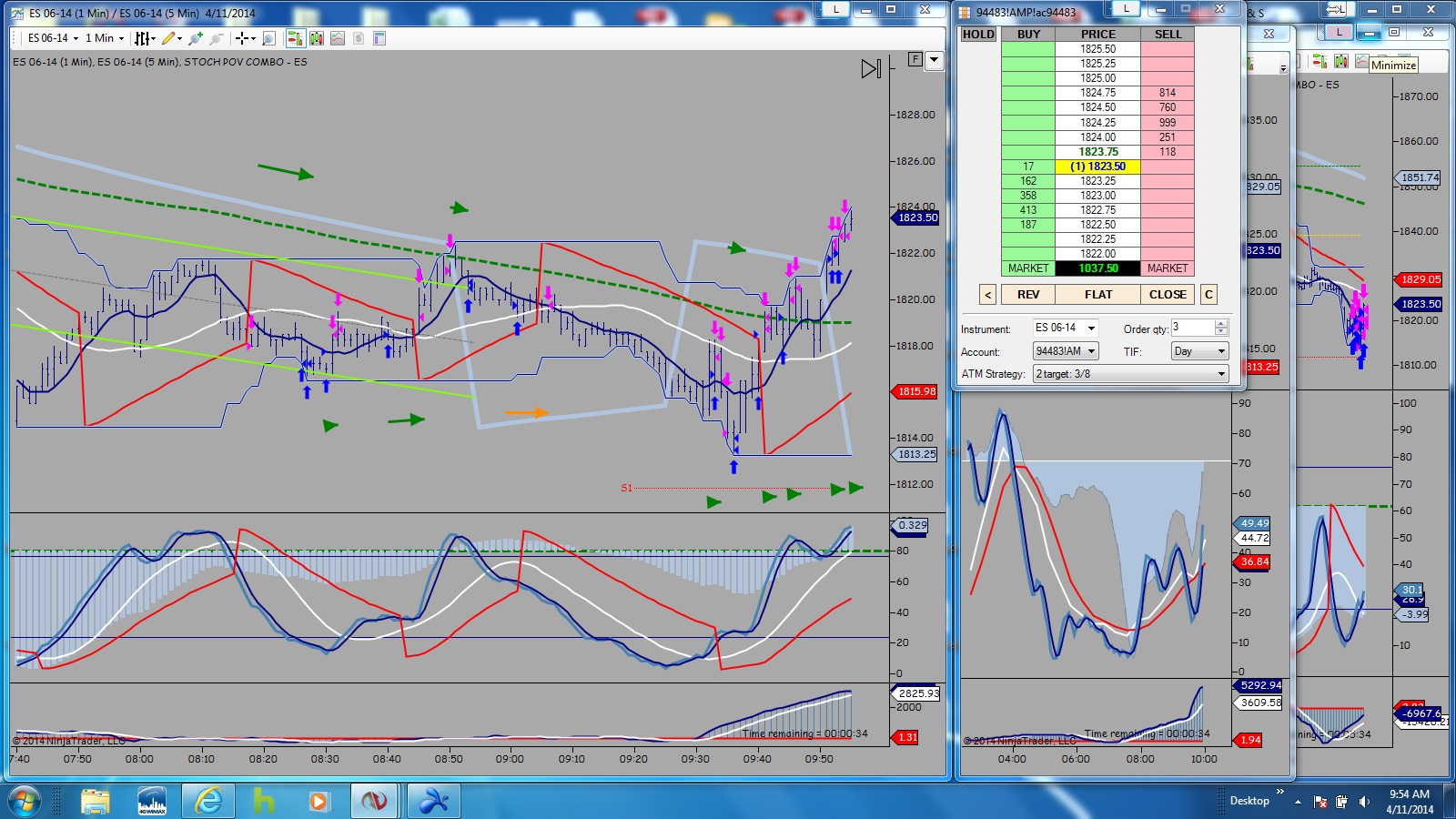This screenshot has width=1456, height=819.
Task: Click the 1824.75 price row in SuperDOM
Action: coord(1097,93)
